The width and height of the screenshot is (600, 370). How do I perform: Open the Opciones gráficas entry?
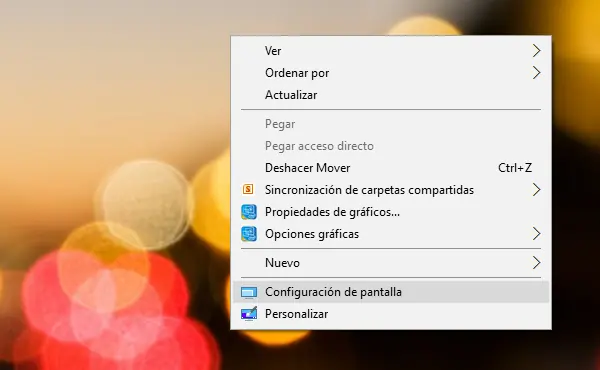[391, 234]
